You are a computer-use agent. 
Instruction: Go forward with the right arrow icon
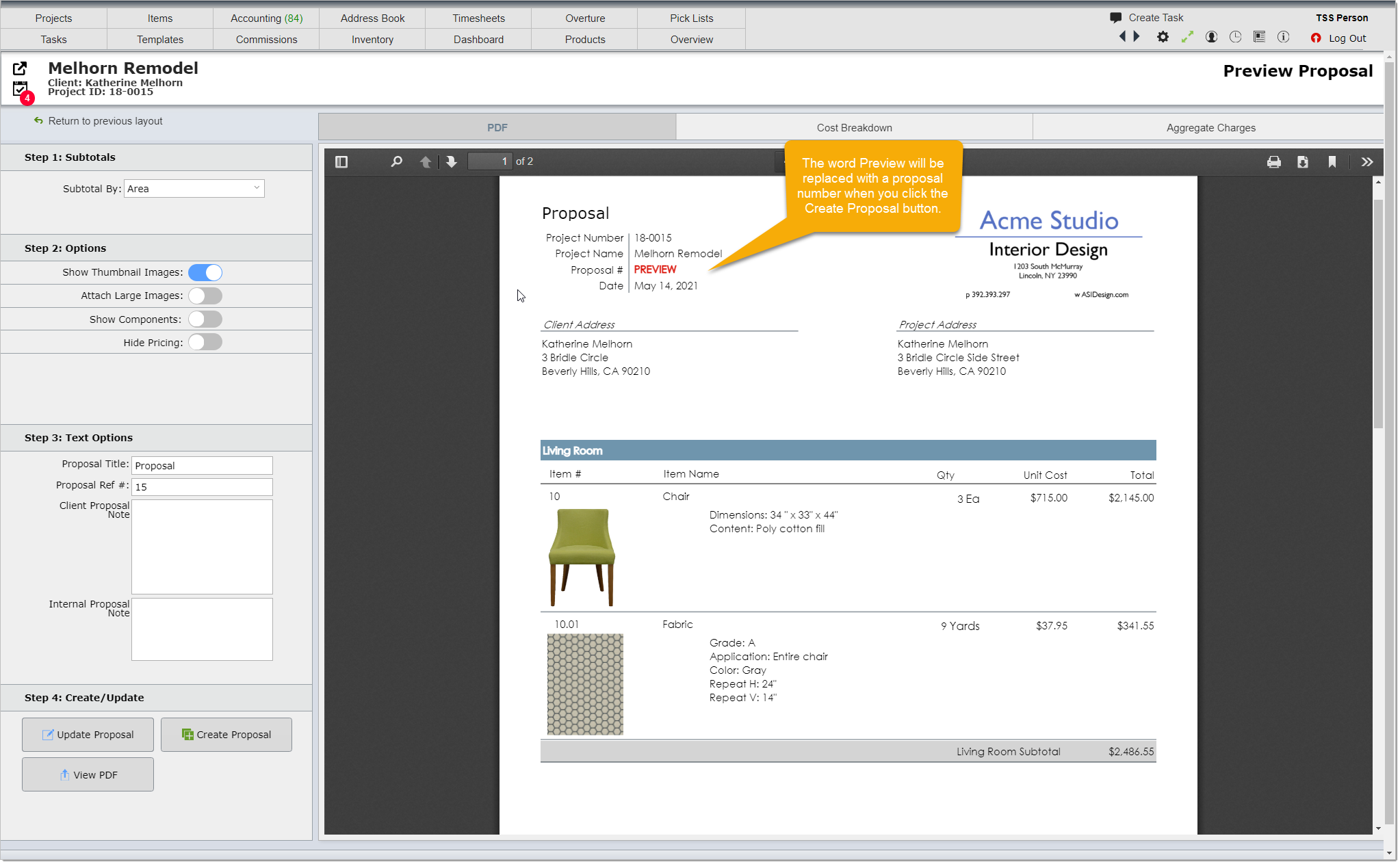pyautogui.click(x=1137, y=37)
